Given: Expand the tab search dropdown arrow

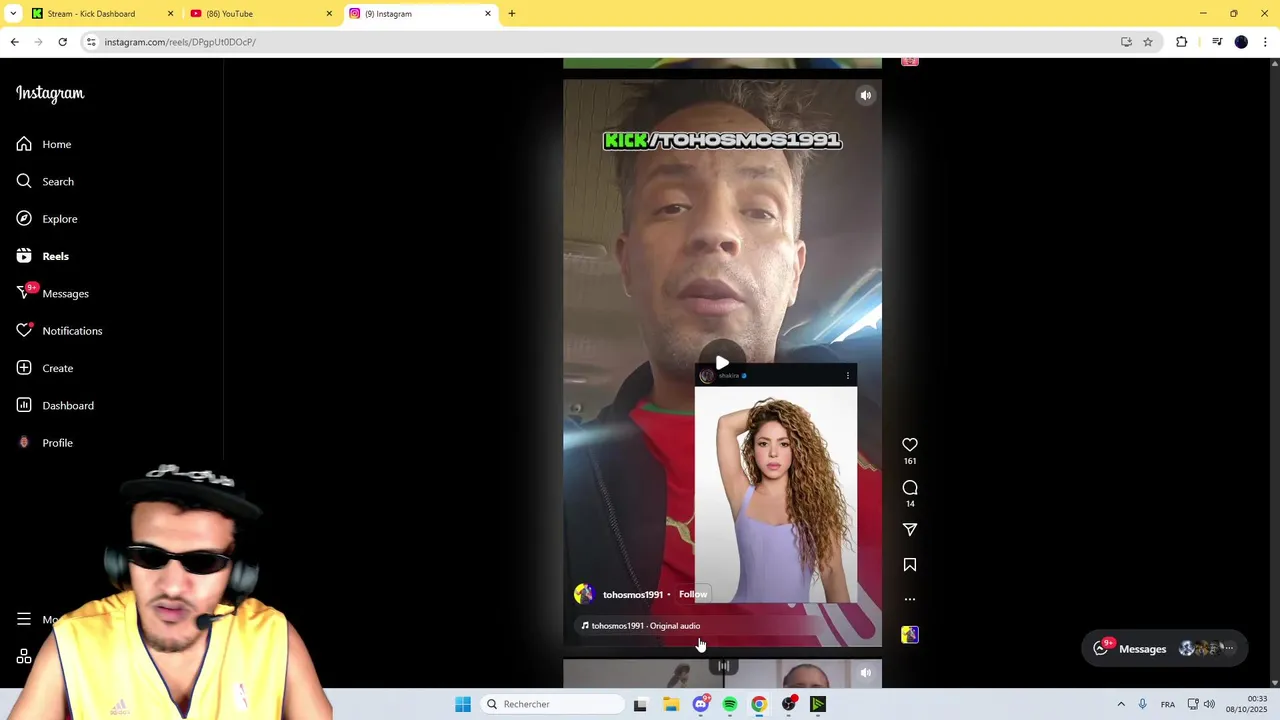Looking at the screenshot, I should click(12, 14).
